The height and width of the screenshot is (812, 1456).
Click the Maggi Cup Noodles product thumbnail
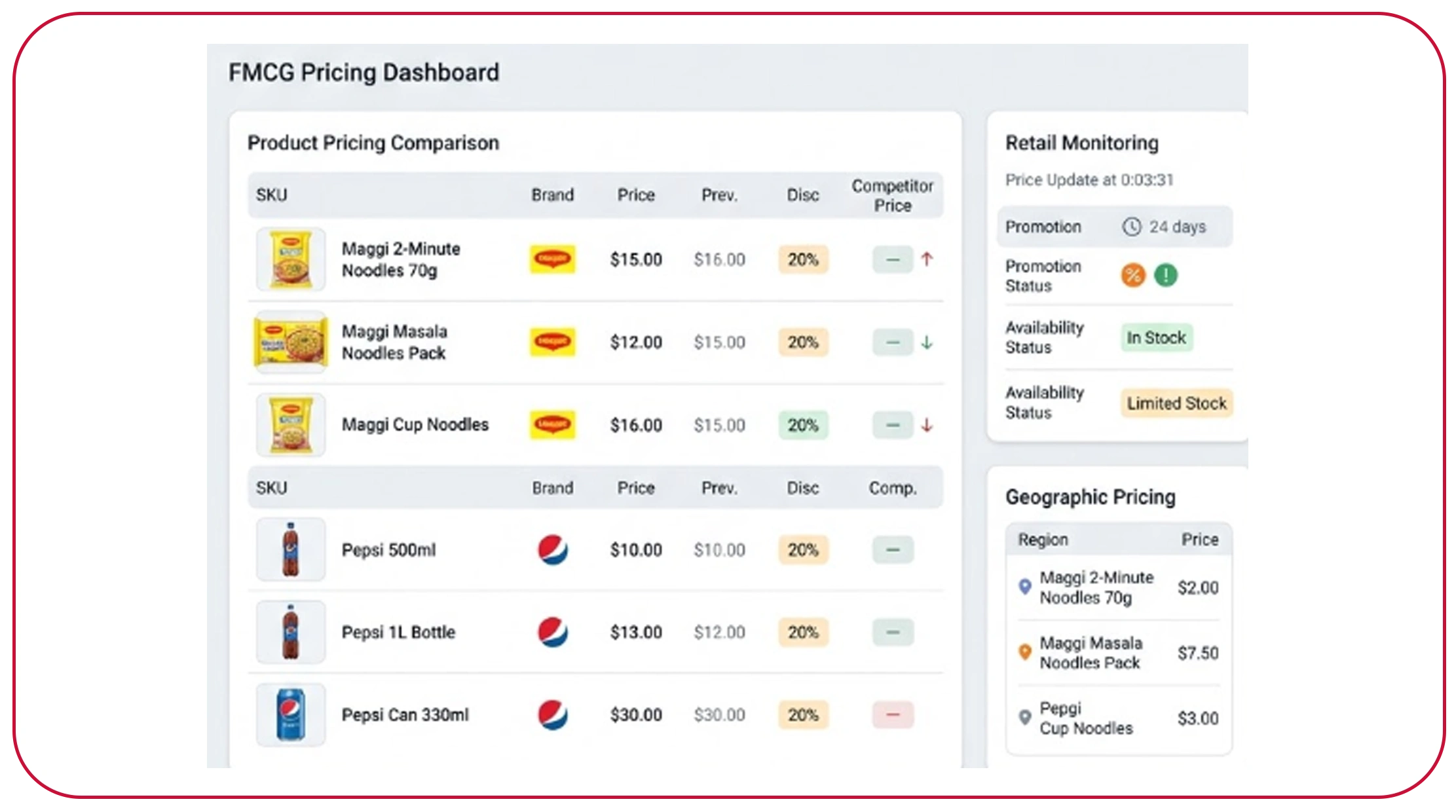pyautogui.click(x=291, y=425)
